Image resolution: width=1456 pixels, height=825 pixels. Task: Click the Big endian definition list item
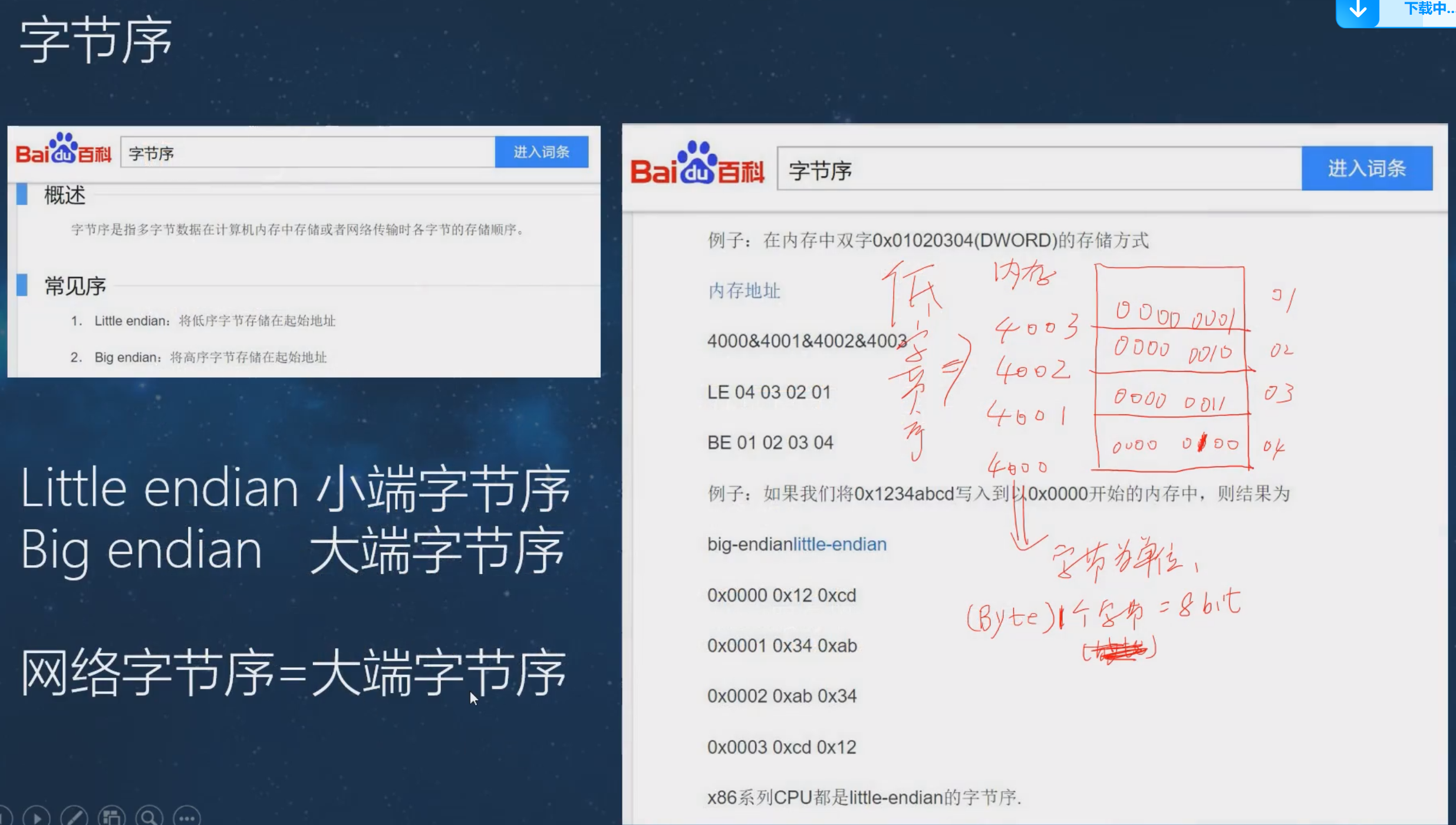(x=199, y=358)
